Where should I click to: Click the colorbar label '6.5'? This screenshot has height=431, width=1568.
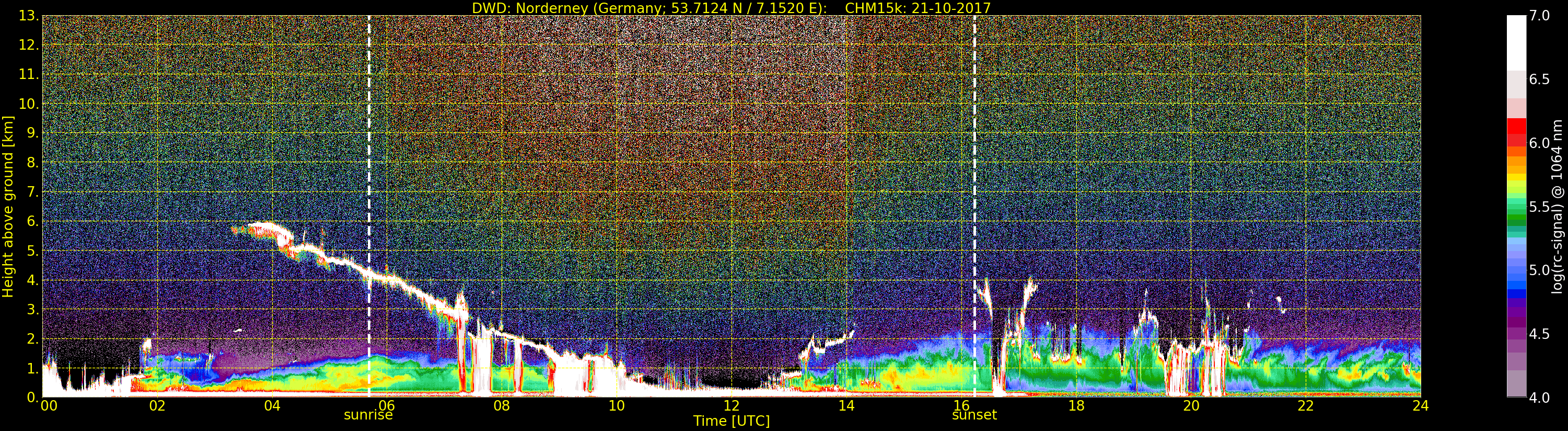pyautogui.click(x=1539, y=80)
